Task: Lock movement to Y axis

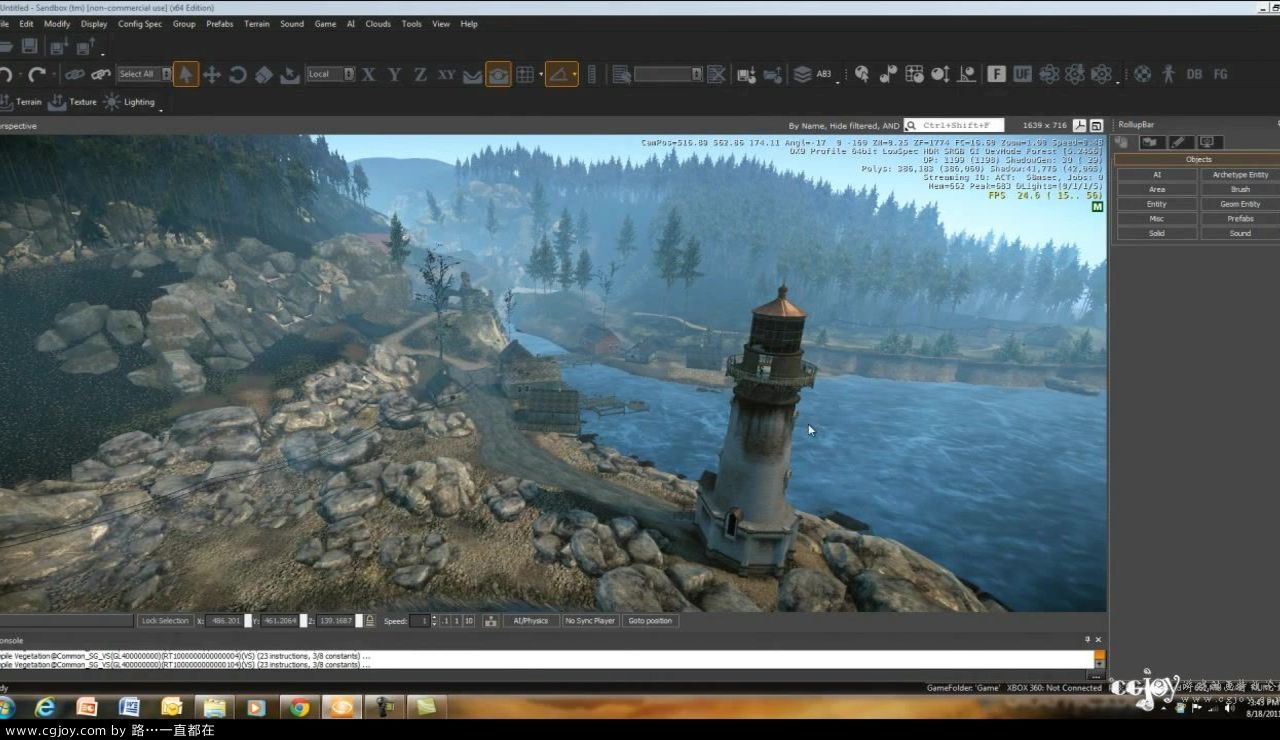Action: pos(395,74)
